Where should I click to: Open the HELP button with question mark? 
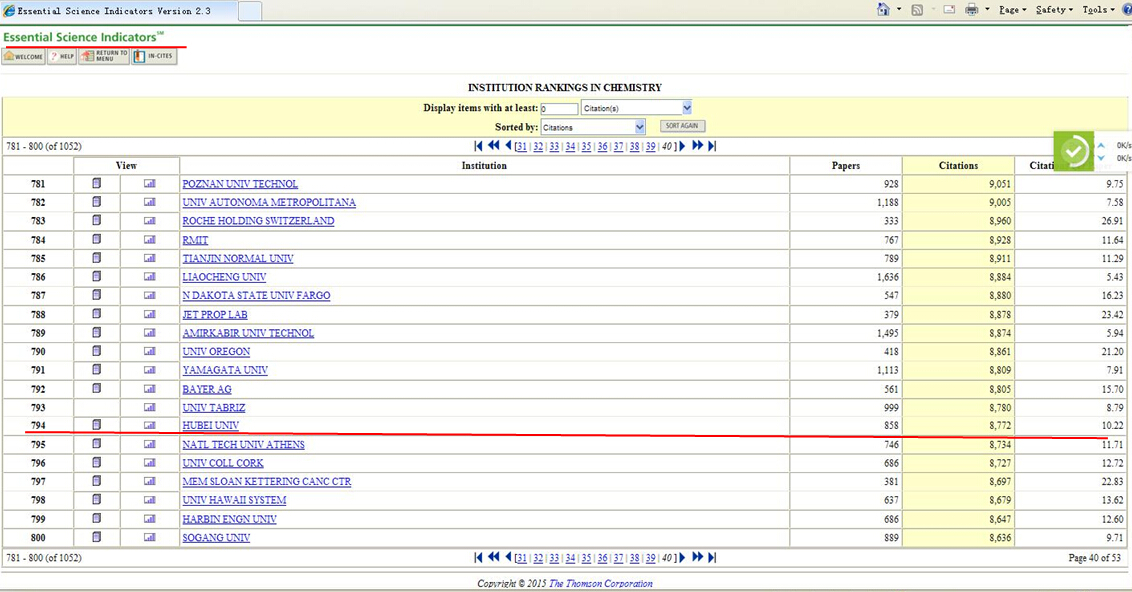[62, 56]
